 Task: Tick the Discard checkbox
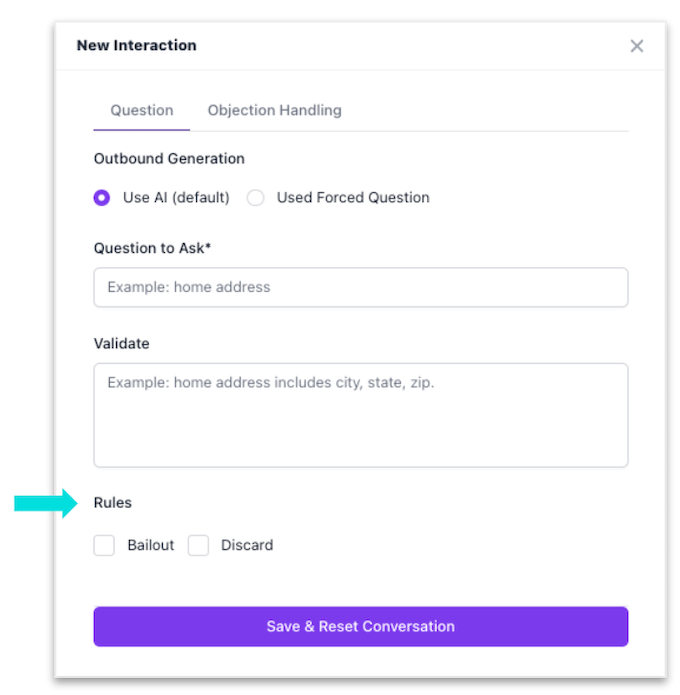199,545
